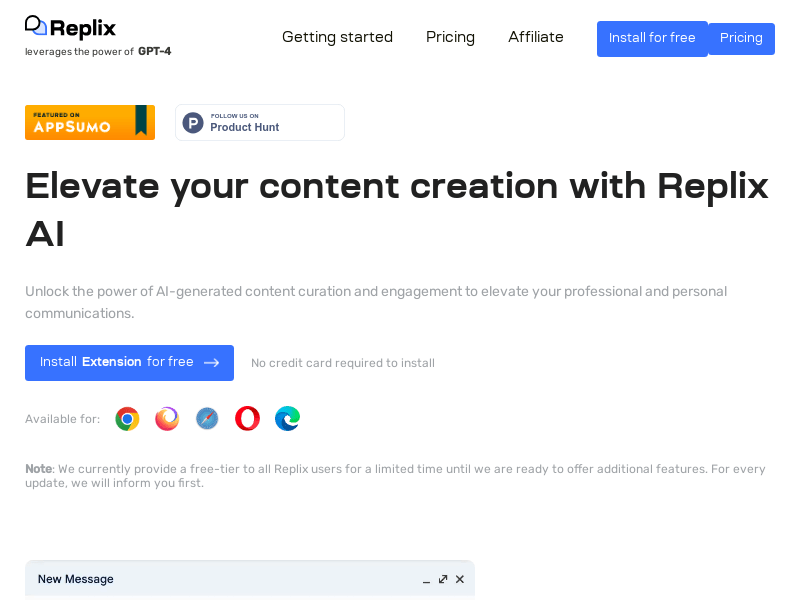Click the Install for free button
Screen dimensions: 800x600
652,39
